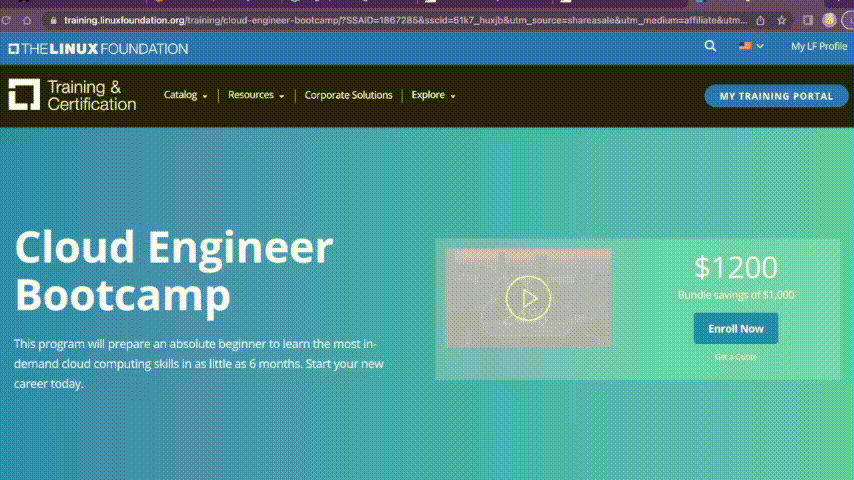This screenshot has width=854, height=480.
Task: Expand the Explore menu
Action: click(433, 95)
